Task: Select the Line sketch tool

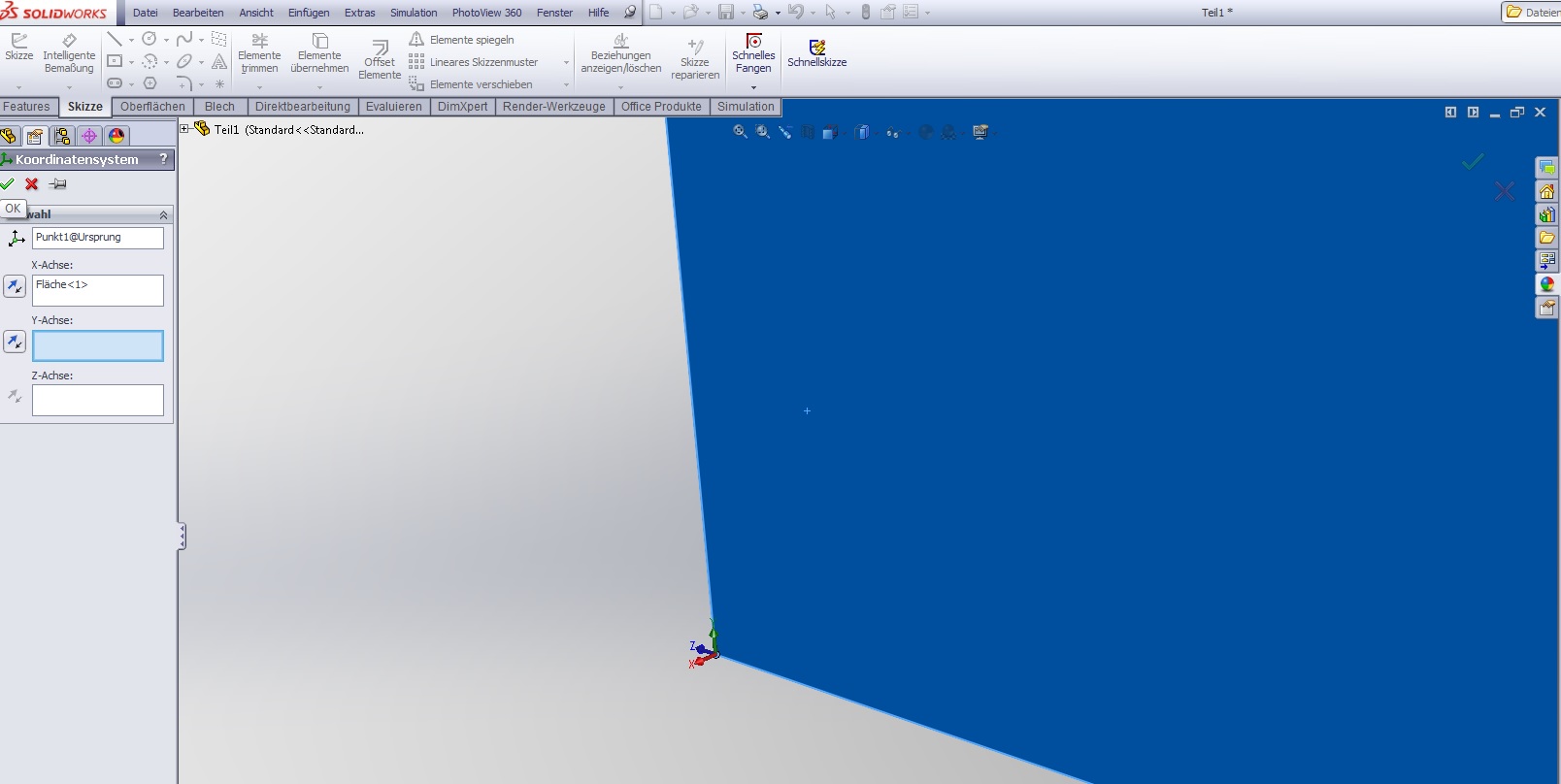Action: 115,39
